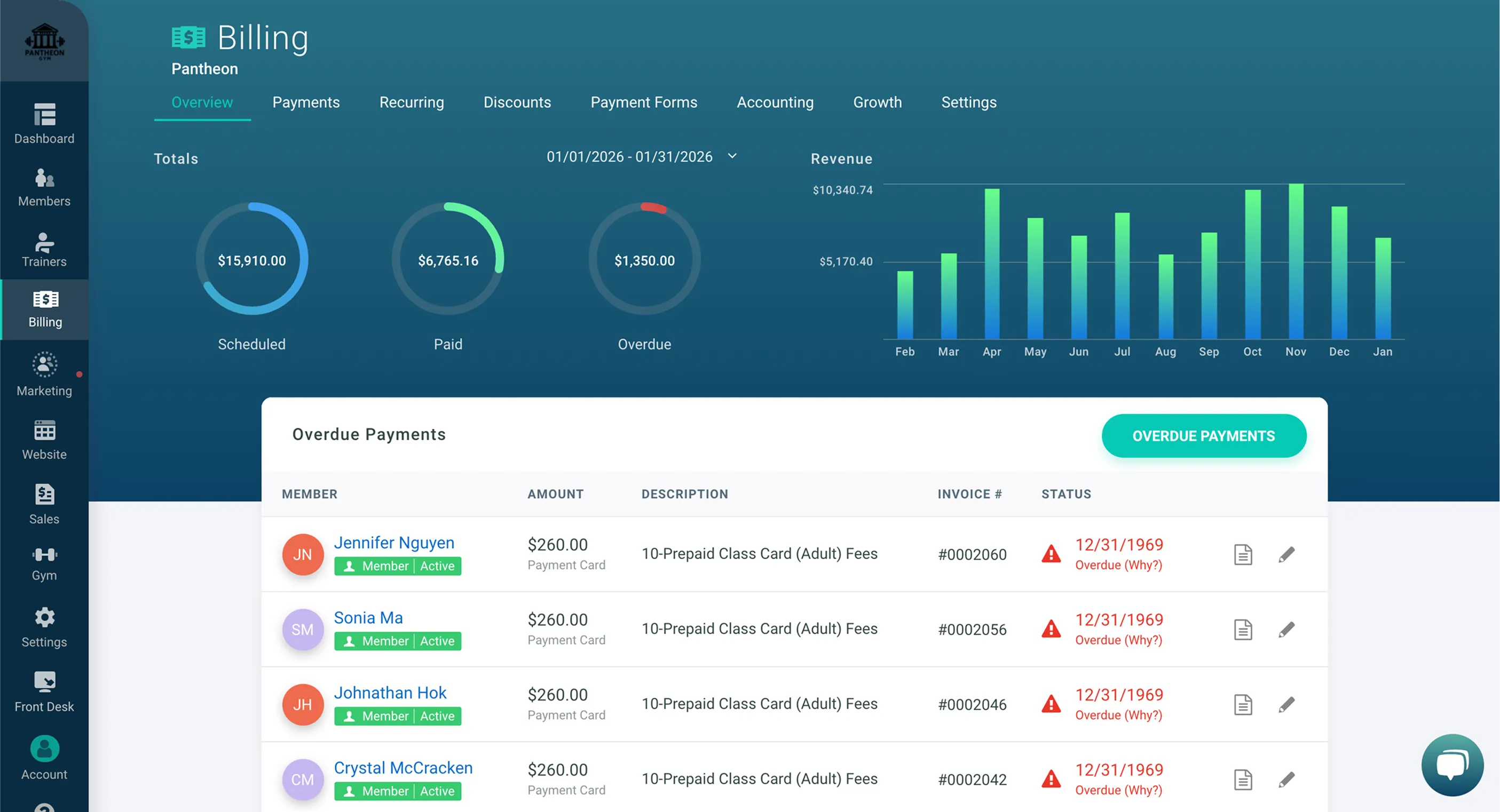1500x812 pixels.
Task: Open Marketing from the sidebar
Action: pyautogui.click(x=44, y=365)
